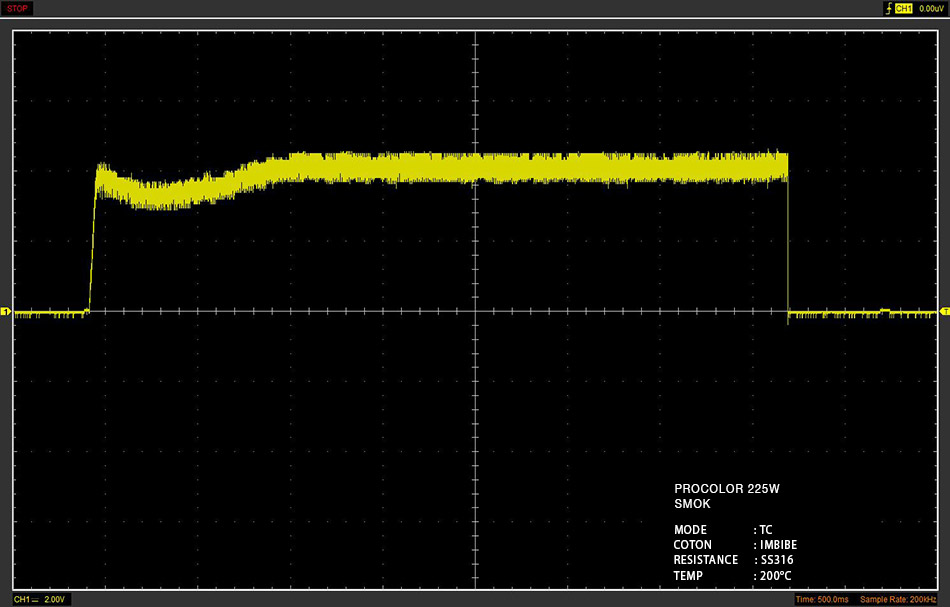Click the CH1 DC coupling symbol
This screenshot has width=950, height=607.
(35, 599)
